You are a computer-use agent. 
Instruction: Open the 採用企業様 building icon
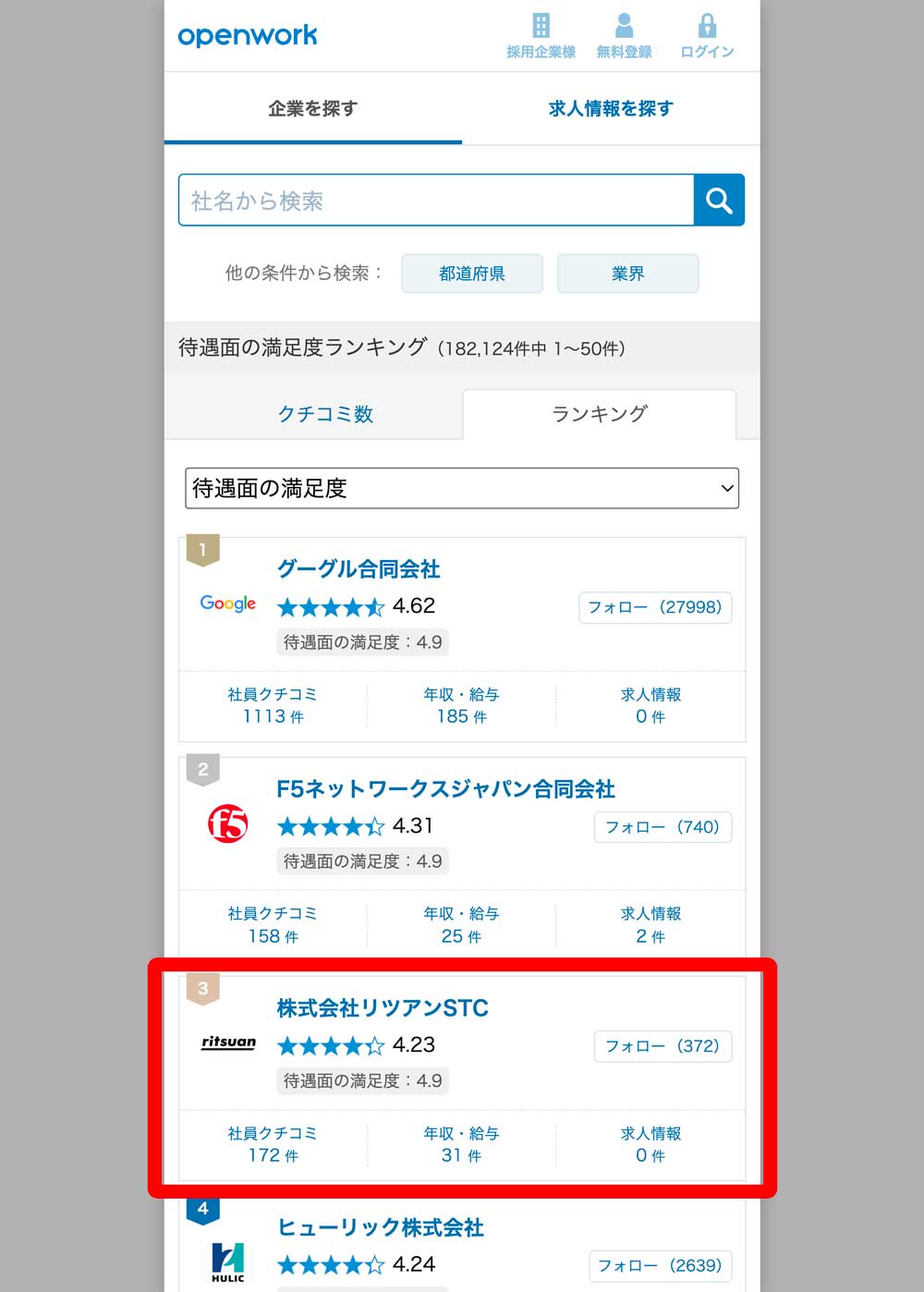pos(541,26)
